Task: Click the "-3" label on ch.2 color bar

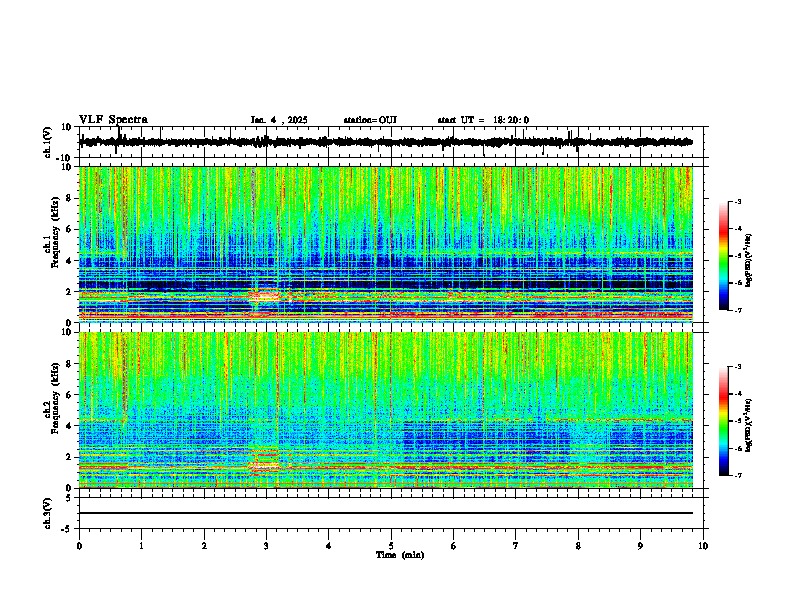Action: click(x=737, y=367)
